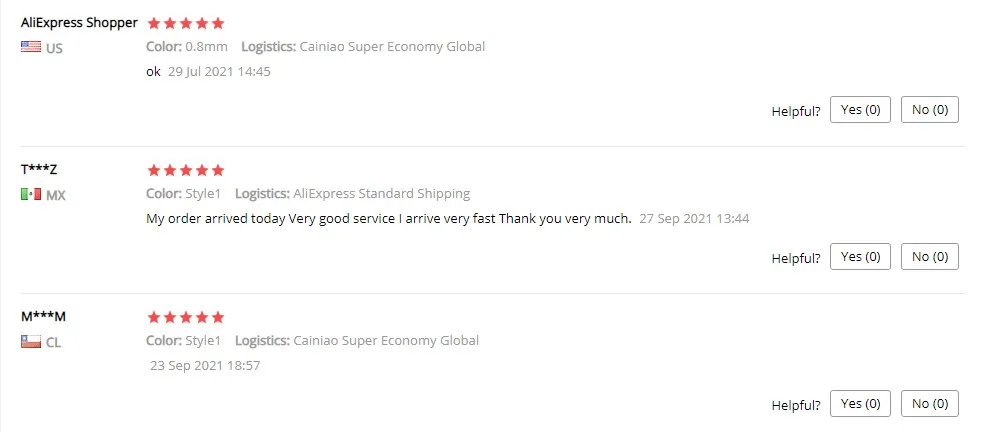Click T***Z's five-star rating
982x432 pixels.
pyautogui.click(x=185, y=170)
